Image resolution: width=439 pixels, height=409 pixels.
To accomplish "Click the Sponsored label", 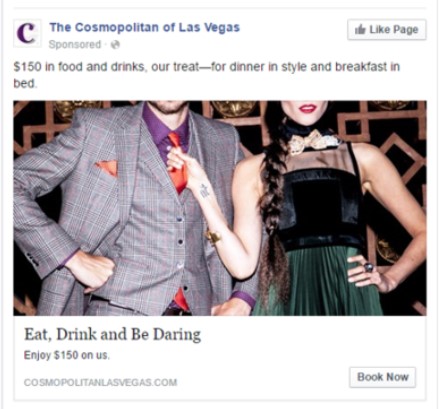I will pyautogui.click(x=75, y=44).
